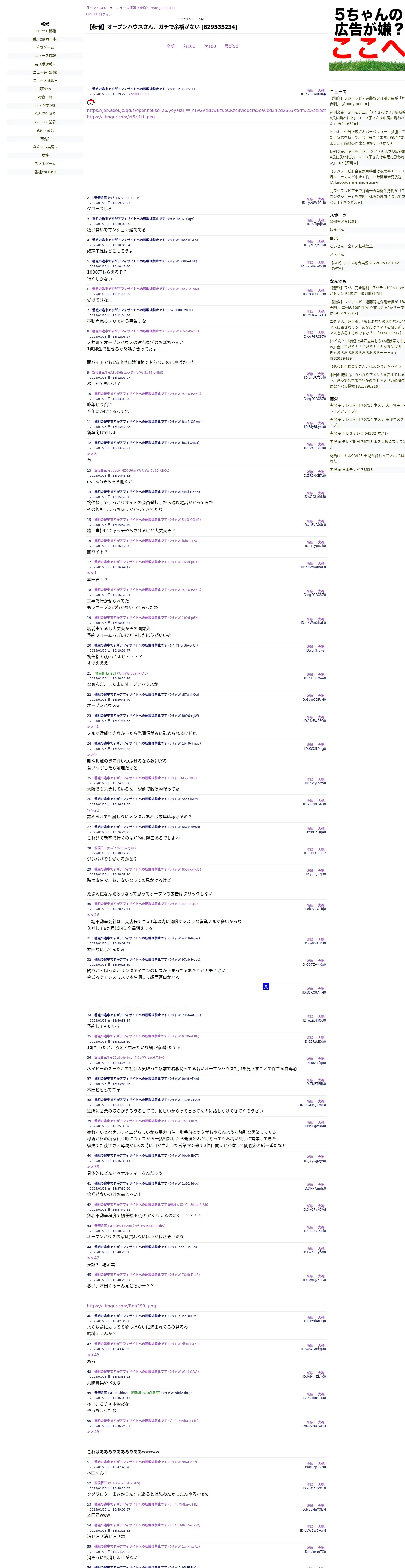Open こいせん 全レス転載禁止 thread
This screenshot has height=1568, width=405.
click(351, 246)
